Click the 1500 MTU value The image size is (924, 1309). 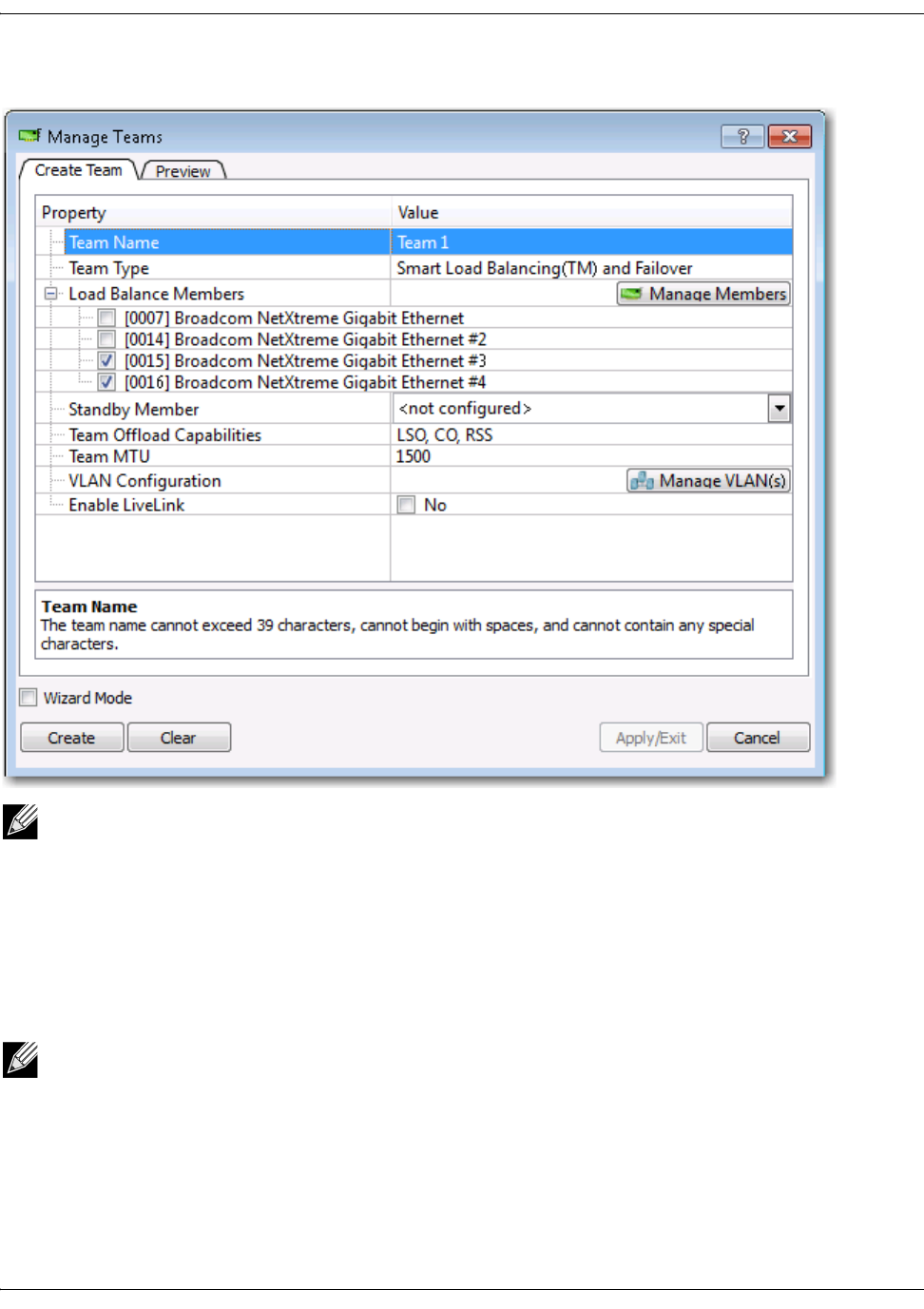click(x=414, y=456)
